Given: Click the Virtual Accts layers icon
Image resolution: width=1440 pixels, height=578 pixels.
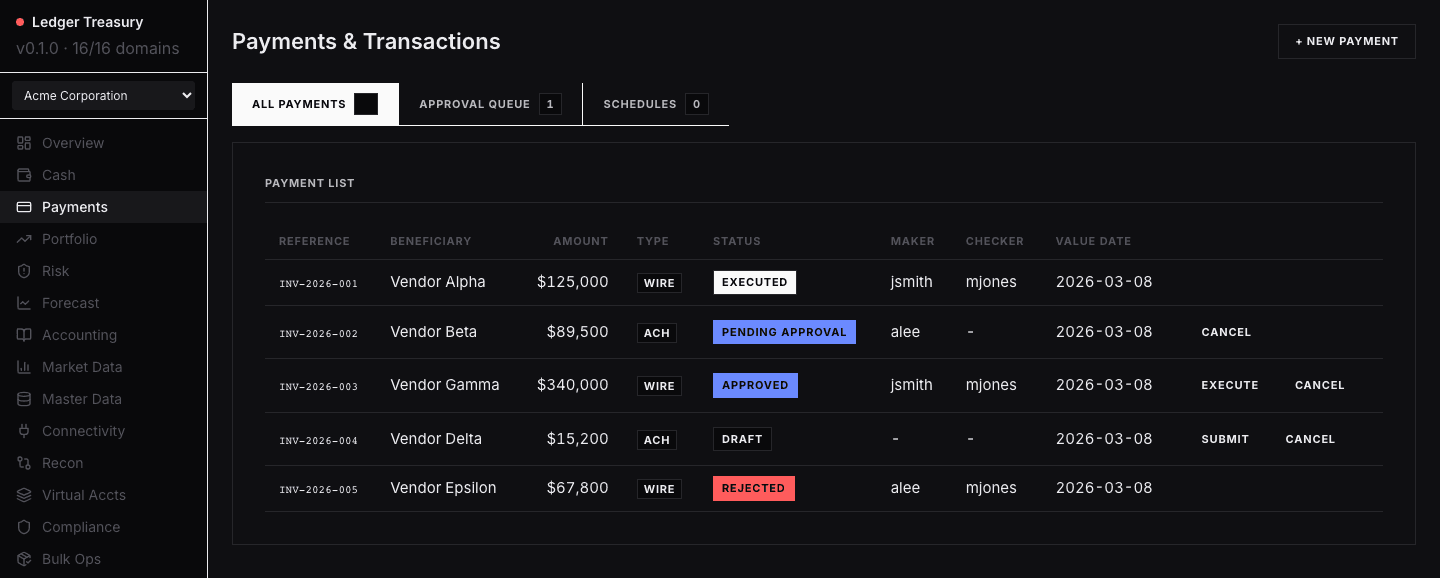Looking at the screenshot, I should pyautogui.click(x=24, y=495).
